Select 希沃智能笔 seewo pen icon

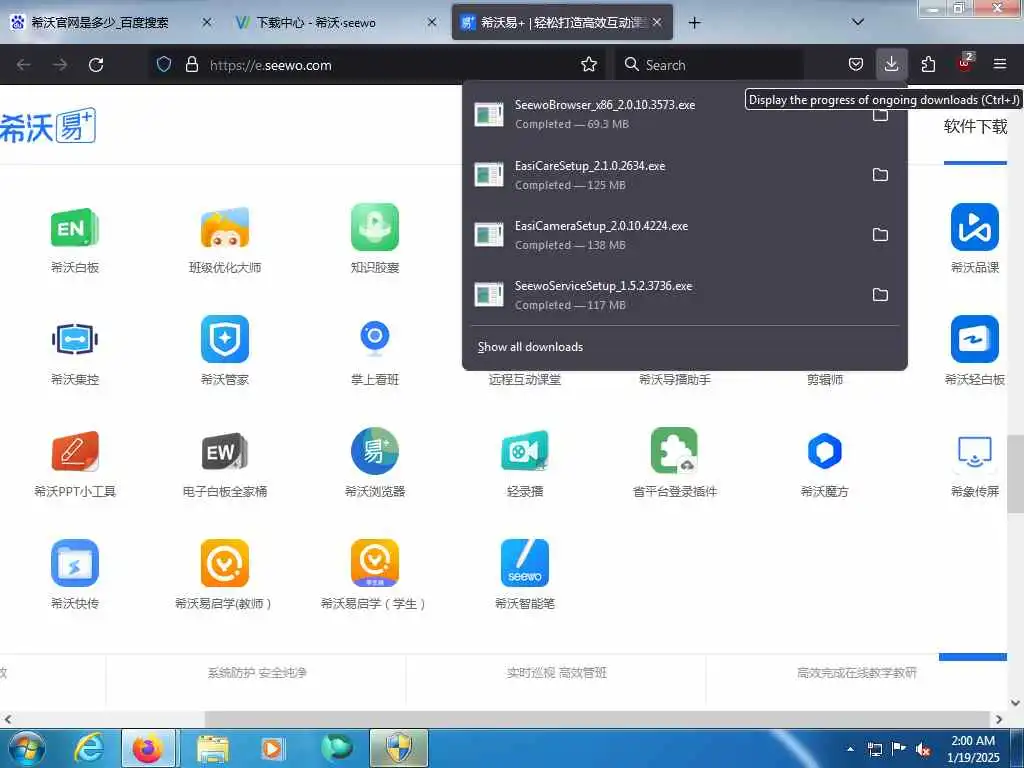[524, 563]
